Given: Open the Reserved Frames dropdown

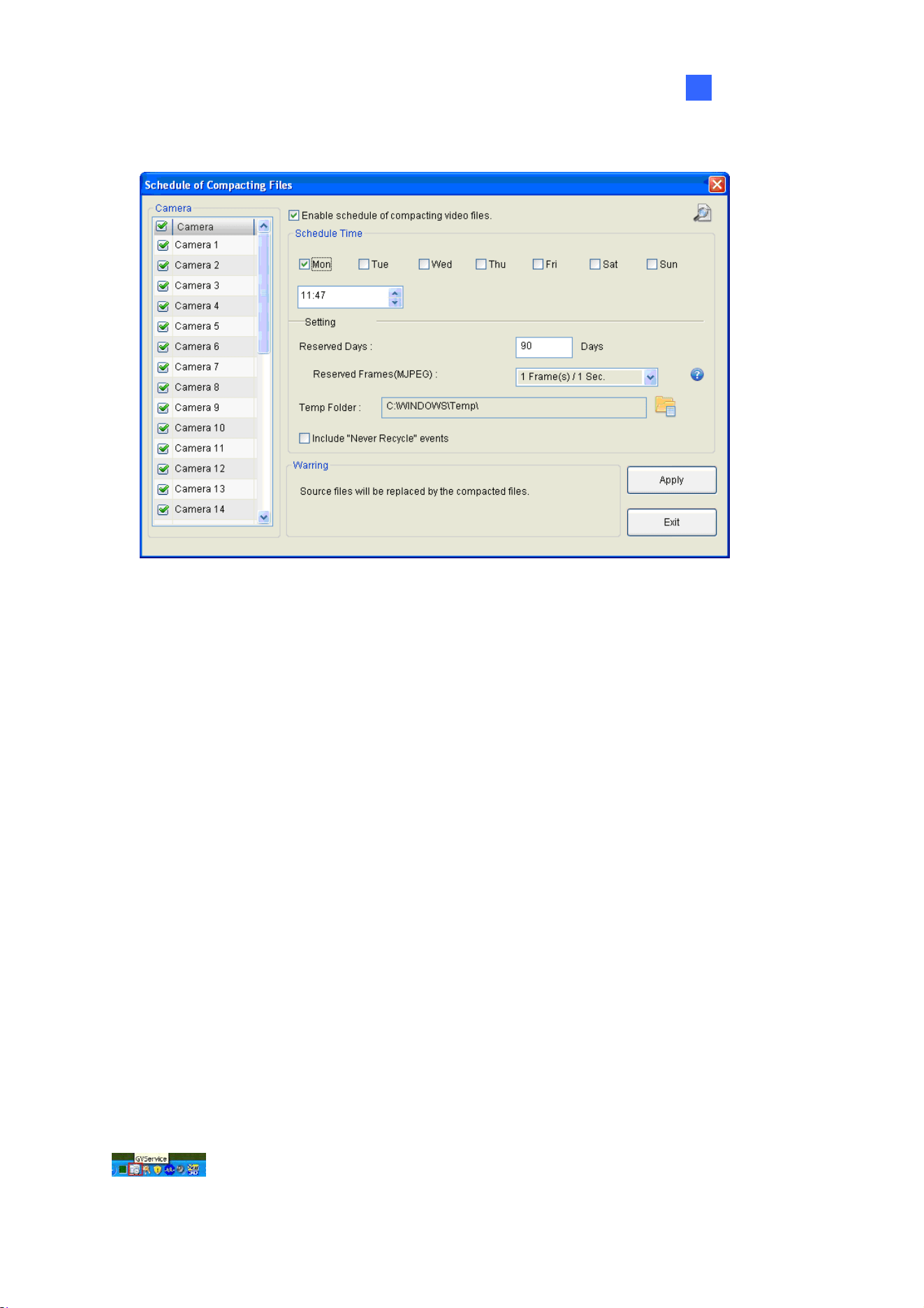Looking at the screenshot, I should coord(650,377).
